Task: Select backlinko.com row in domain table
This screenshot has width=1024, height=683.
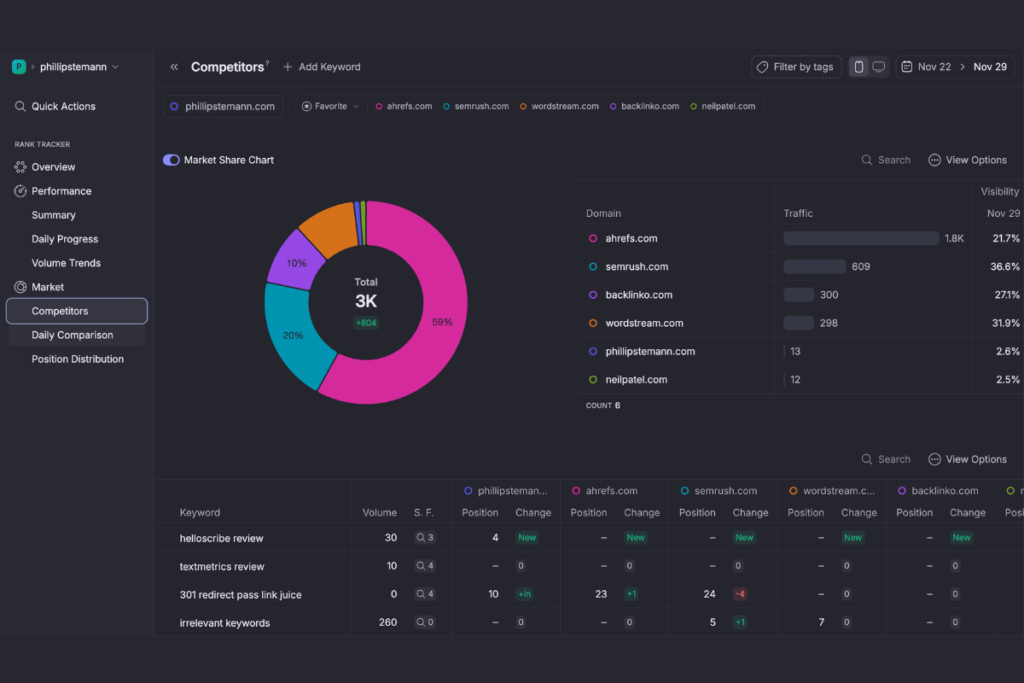Action: [x=800, y=294]
